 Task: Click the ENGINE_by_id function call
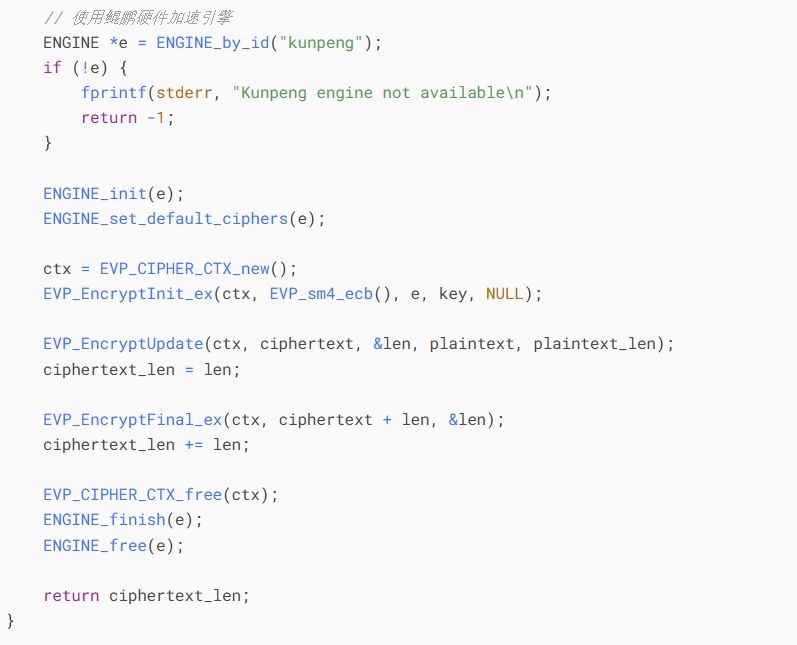pyautogui.click(x=212, y=43)
